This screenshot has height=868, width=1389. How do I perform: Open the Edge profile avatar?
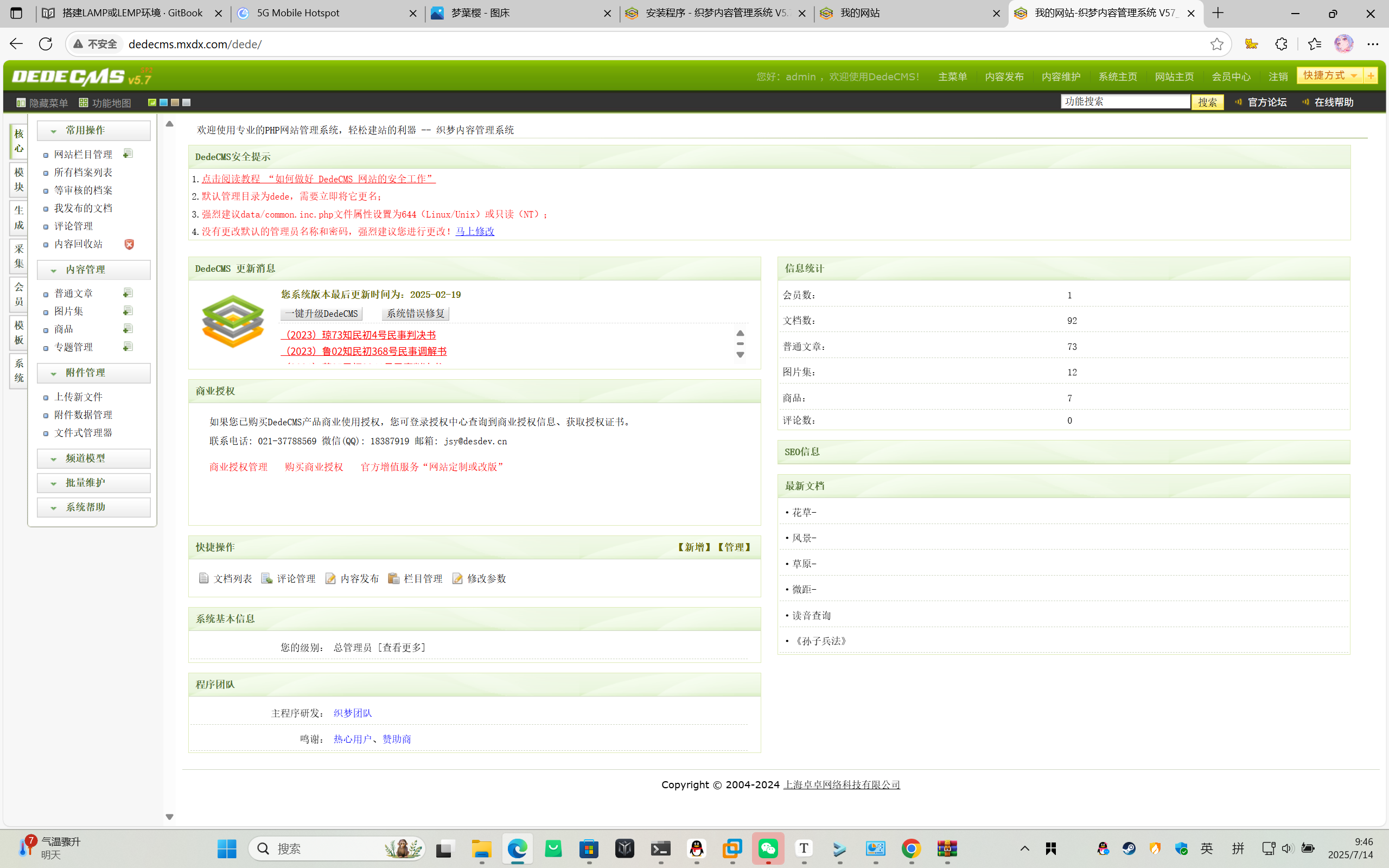tap(1343, 43)
